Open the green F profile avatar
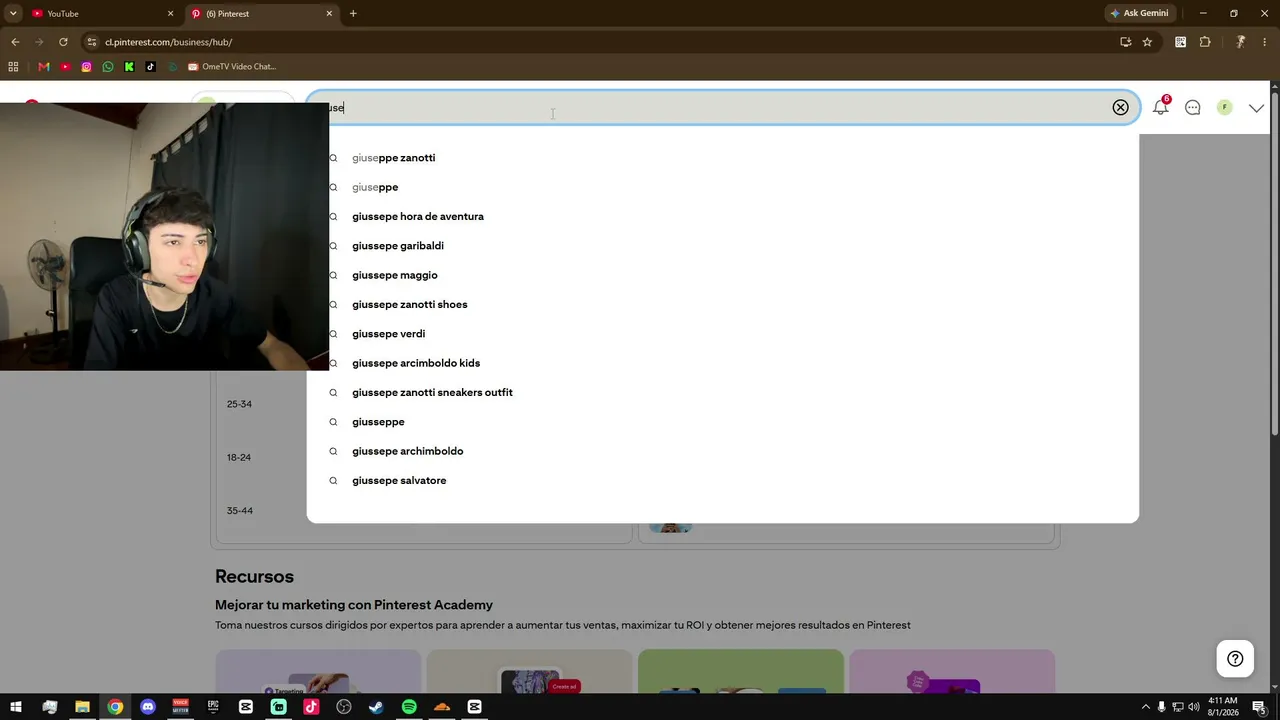 1225,107
